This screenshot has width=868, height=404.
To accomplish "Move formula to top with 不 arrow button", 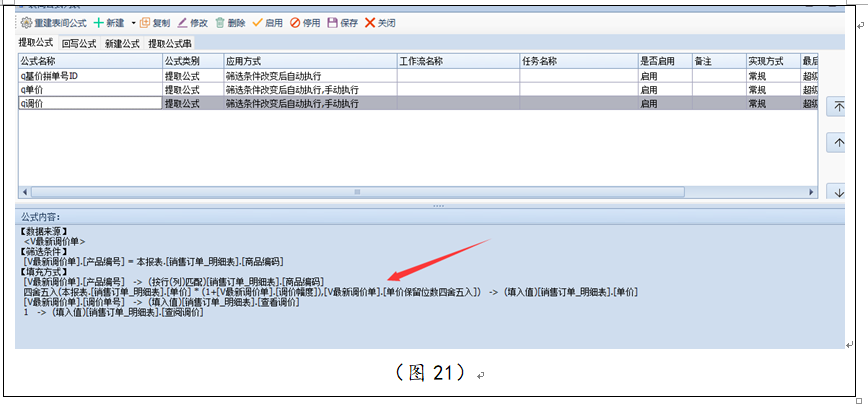I will (839, 106).
